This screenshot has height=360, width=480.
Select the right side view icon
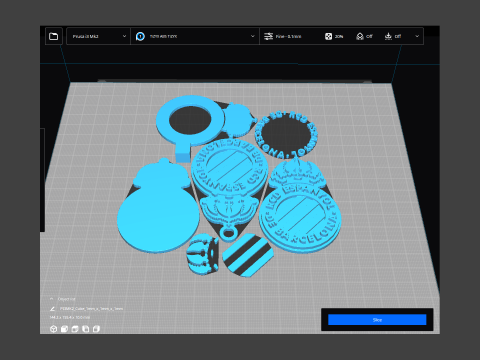96,329
